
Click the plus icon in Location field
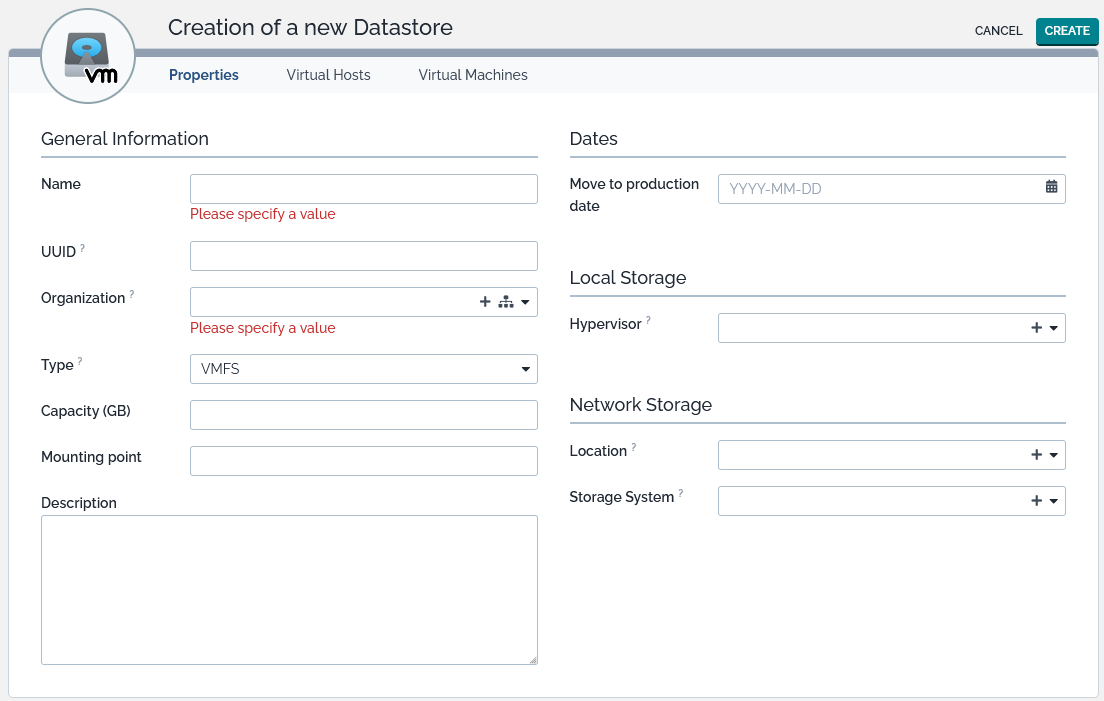coord(1036,455)
